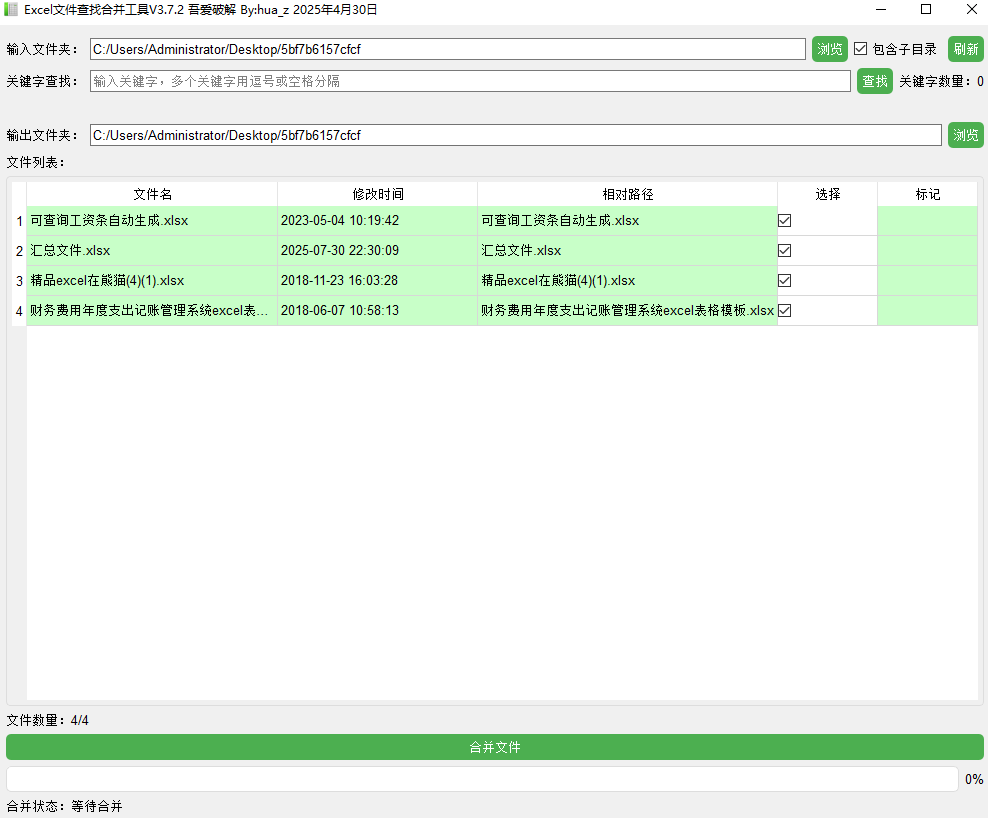Click the app icon in title bar
Image resolution: width=988 pixels, height=818 pixels.
(x=12, y=10)
